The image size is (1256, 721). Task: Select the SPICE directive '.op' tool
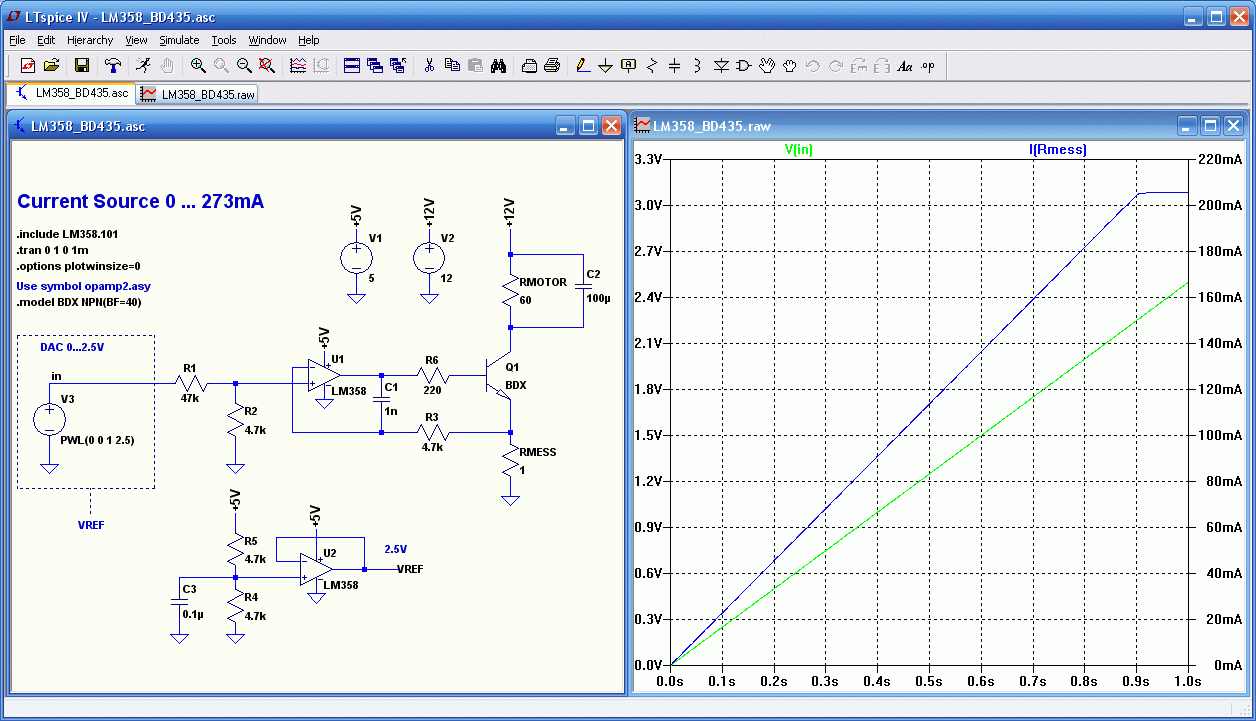928,66
